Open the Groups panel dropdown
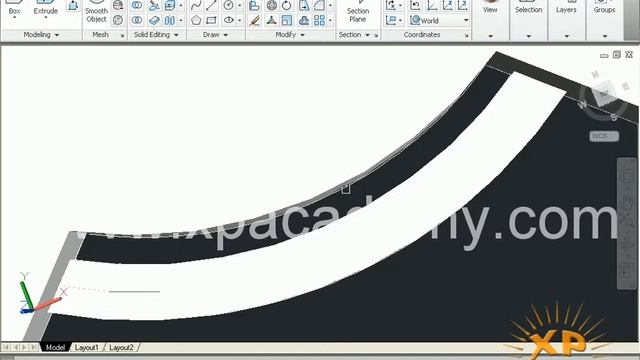 [604, 36]
